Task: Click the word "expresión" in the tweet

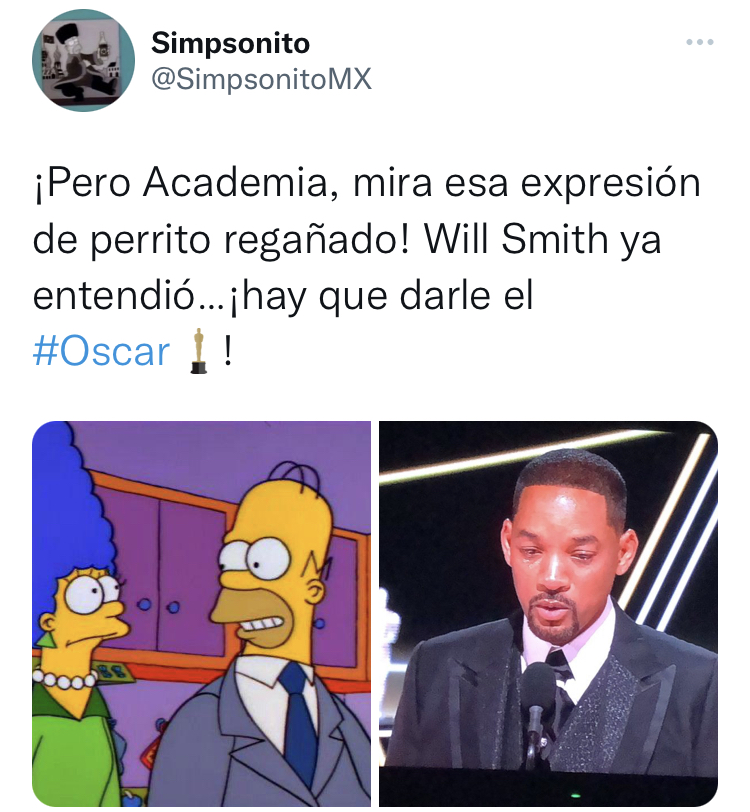Action: pyautogui.click(x=610, y=184)
